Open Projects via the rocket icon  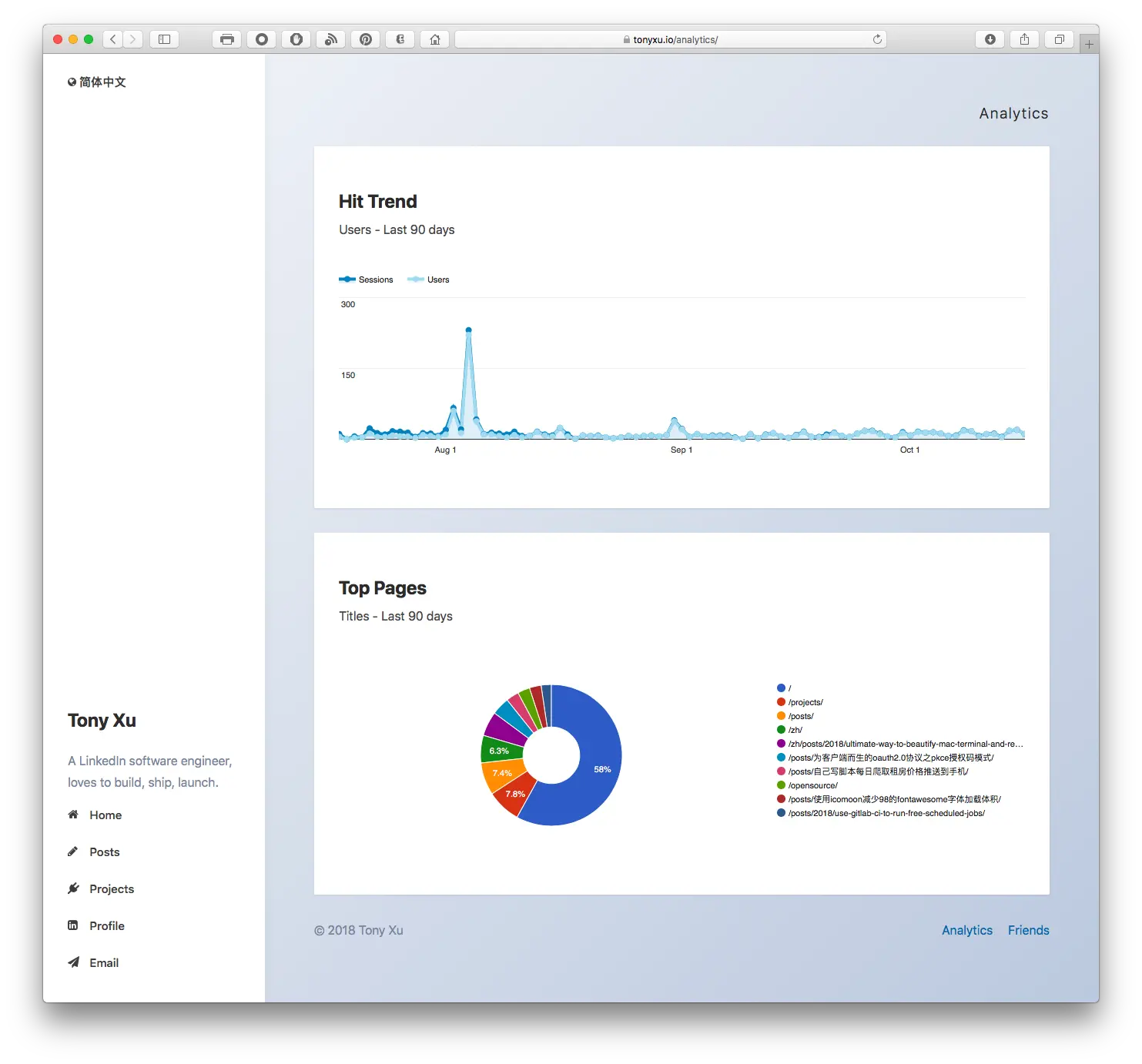click(x=73, y=888)
